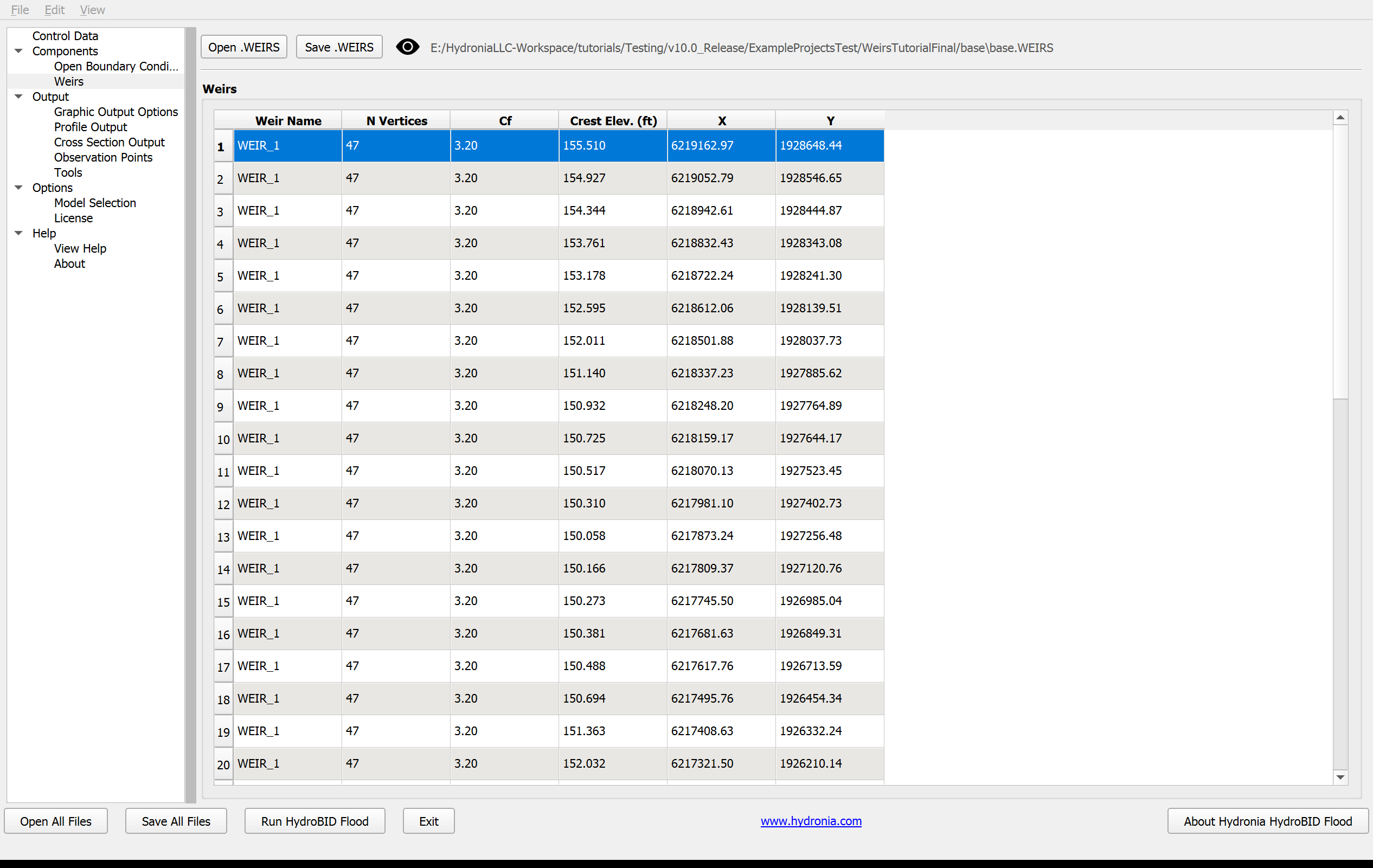Open Cross Section Output panel
The height and width of the screenshot is (868, 1373).
[110, 142]
